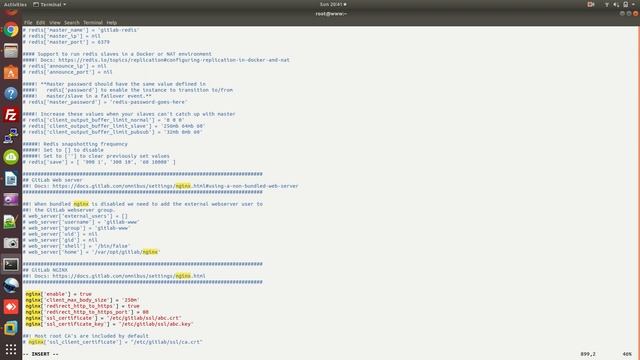Open the green cloud download dock icon
This screenshot has width=640, height=360.
[11, 157]
